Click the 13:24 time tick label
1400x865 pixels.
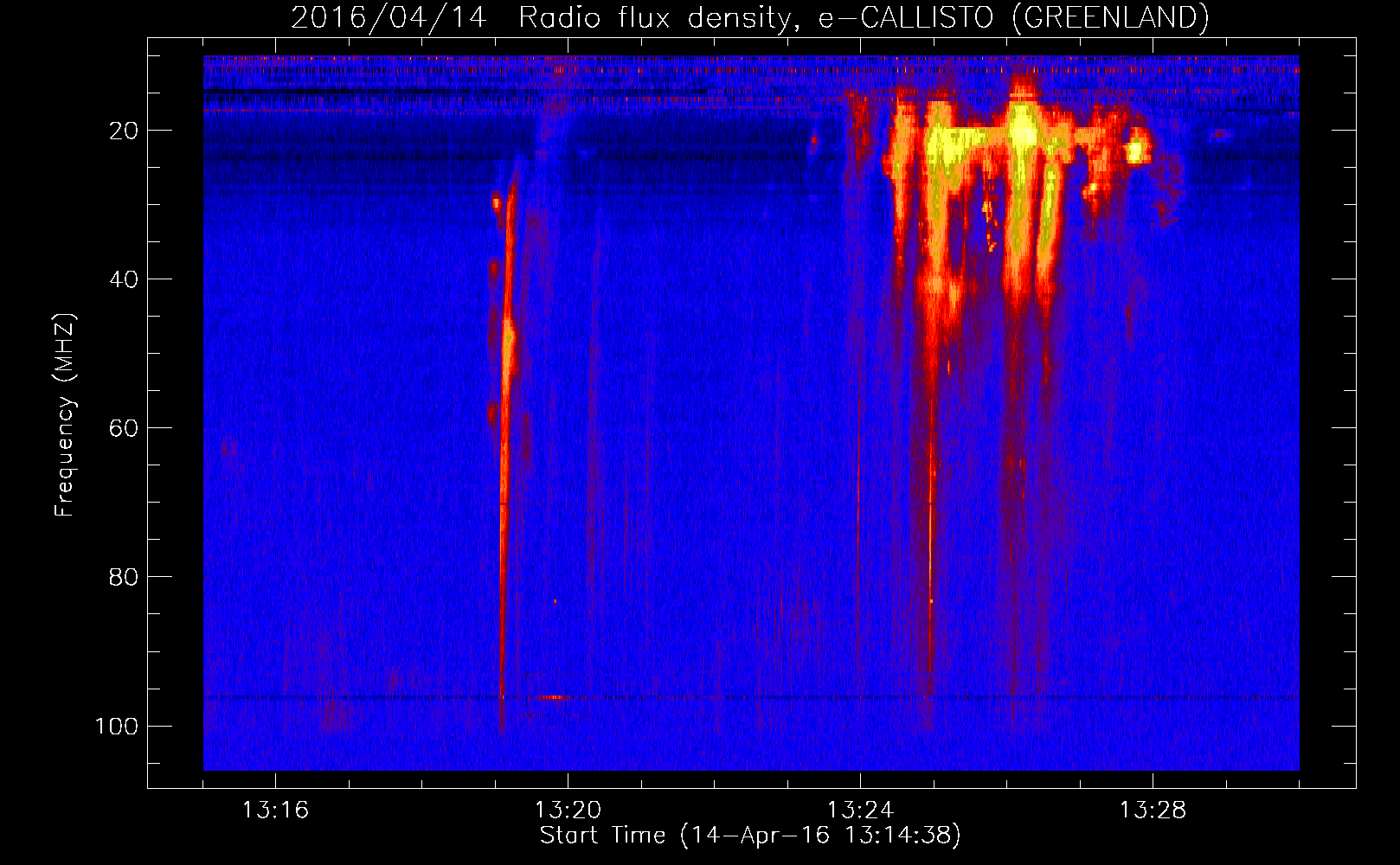pyautogui.click(x=860, y=811)
